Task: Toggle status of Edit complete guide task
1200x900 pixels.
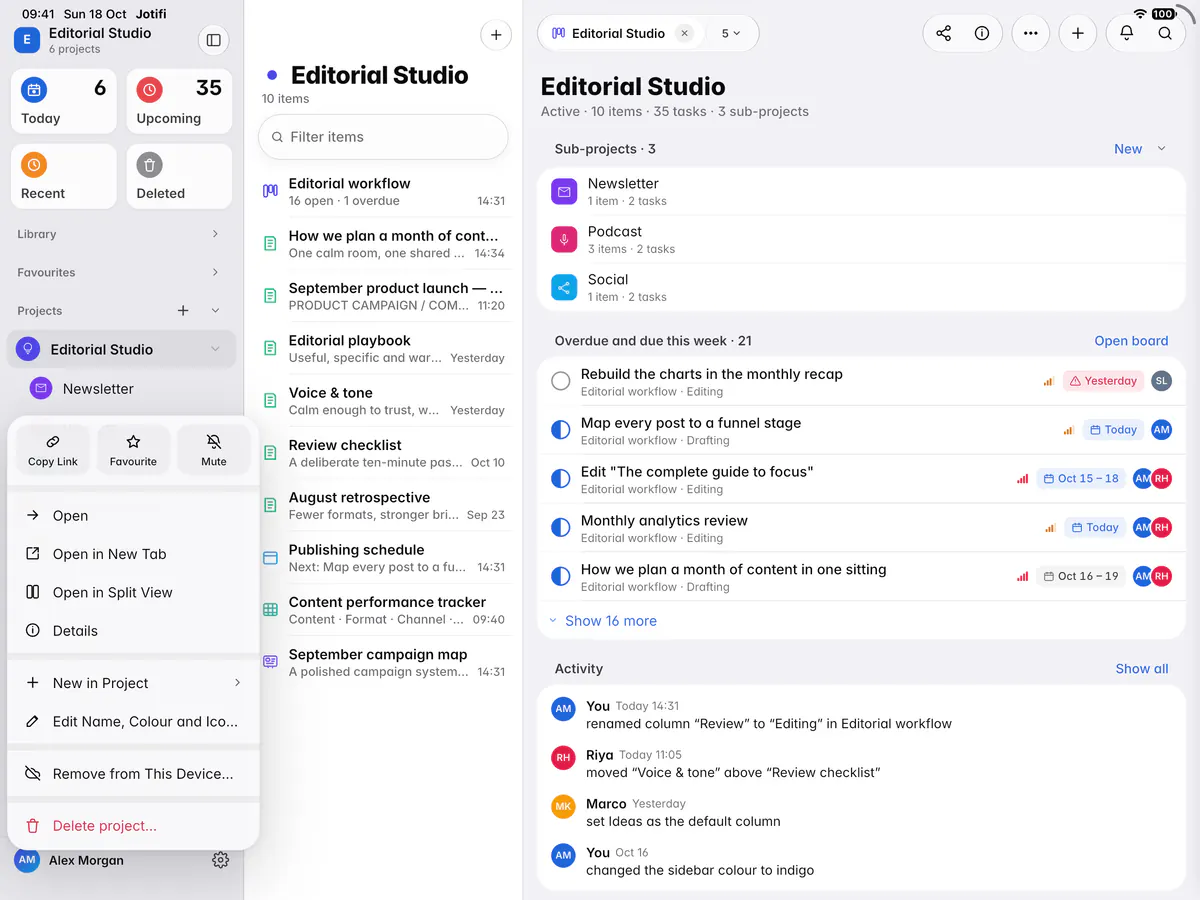Action: pyautogui.click(x=561, y=479)
